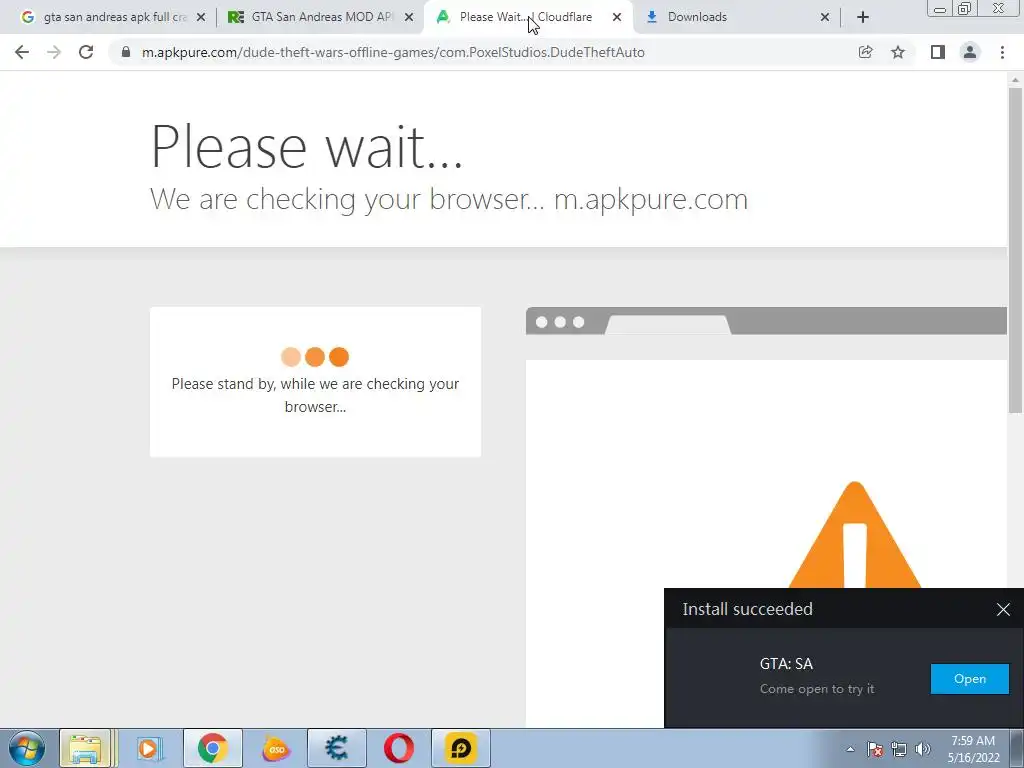Click the 'Please wait...' heading

[306, 146]
